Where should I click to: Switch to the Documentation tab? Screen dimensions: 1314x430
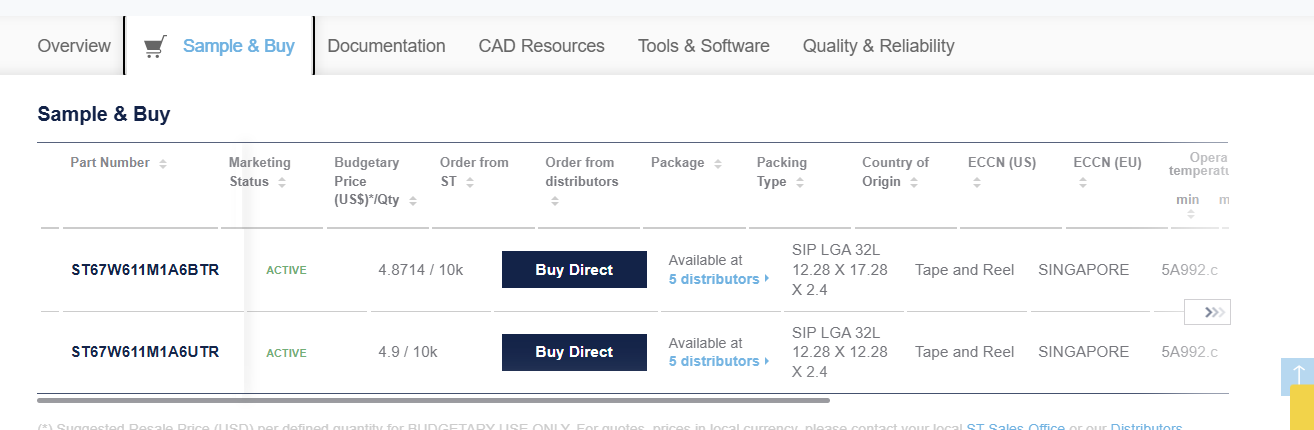[386, 46]
